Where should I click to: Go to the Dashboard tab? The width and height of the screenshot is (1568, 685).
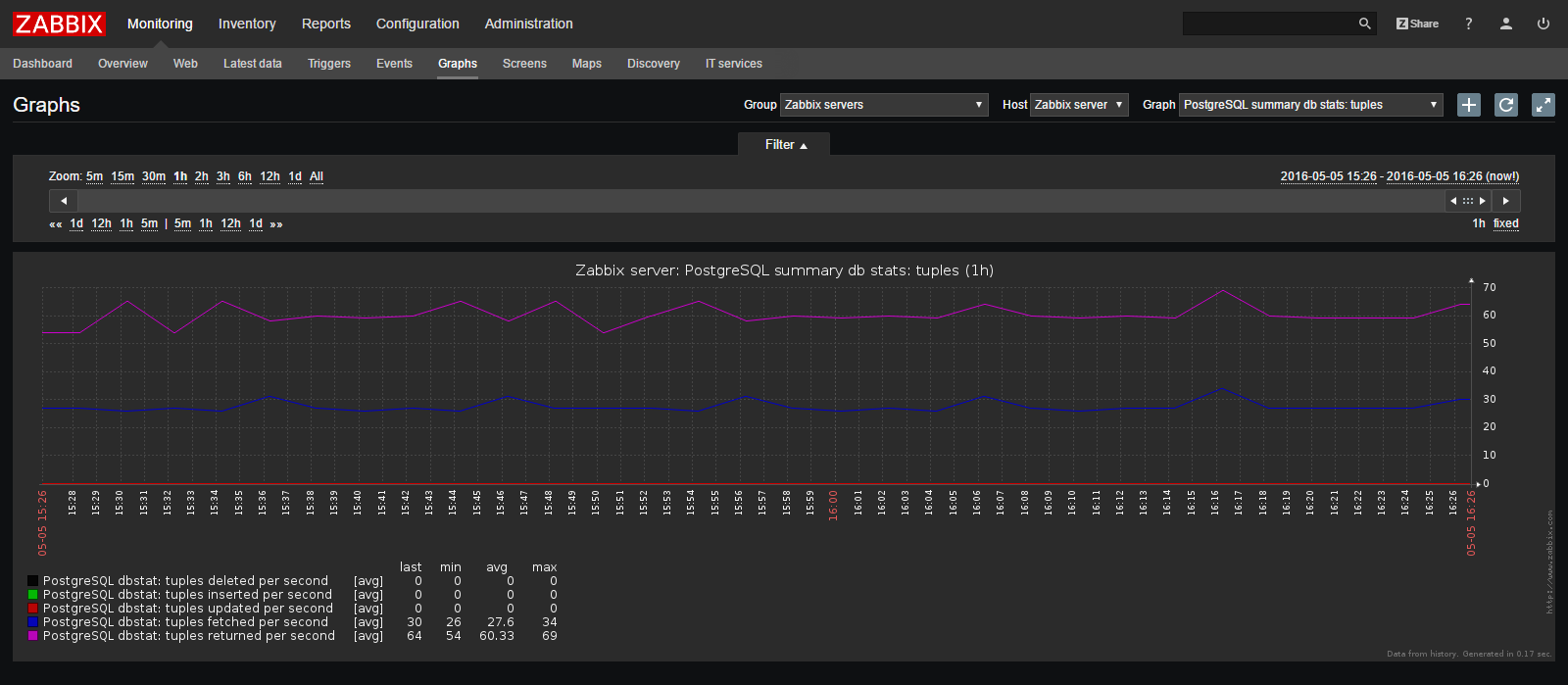point(42,64)
